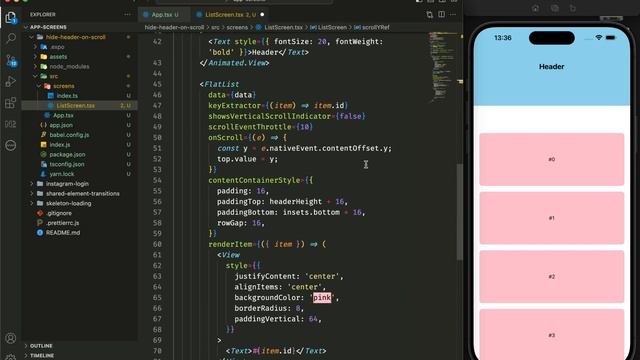Collapse the screens folder
Viewport: 640px width, 360px height.
pyautogui.click(x=39, y=86)
